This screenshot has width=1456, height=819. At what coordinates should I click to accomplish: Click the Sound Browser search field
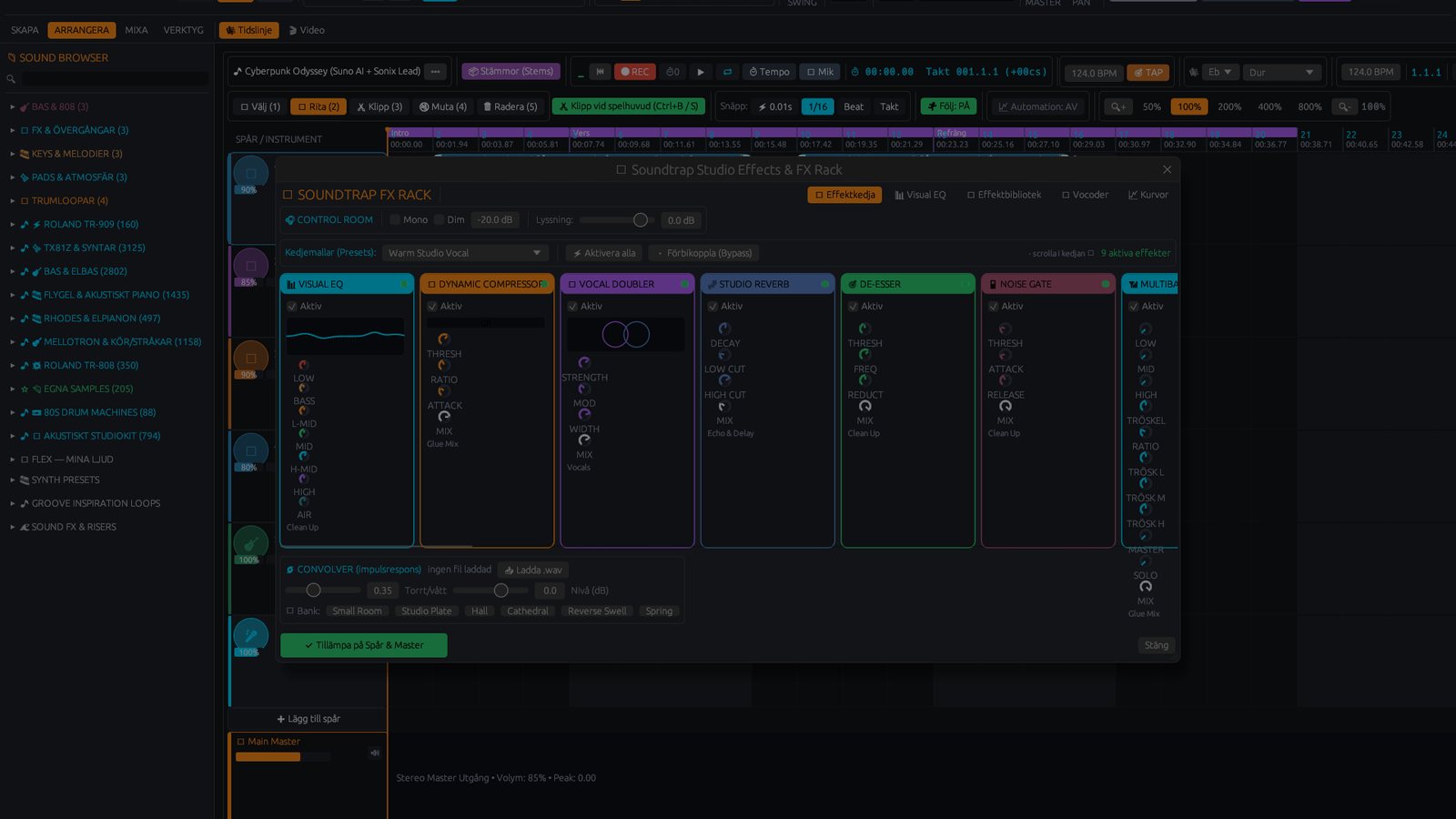click(x=116, y=79)
